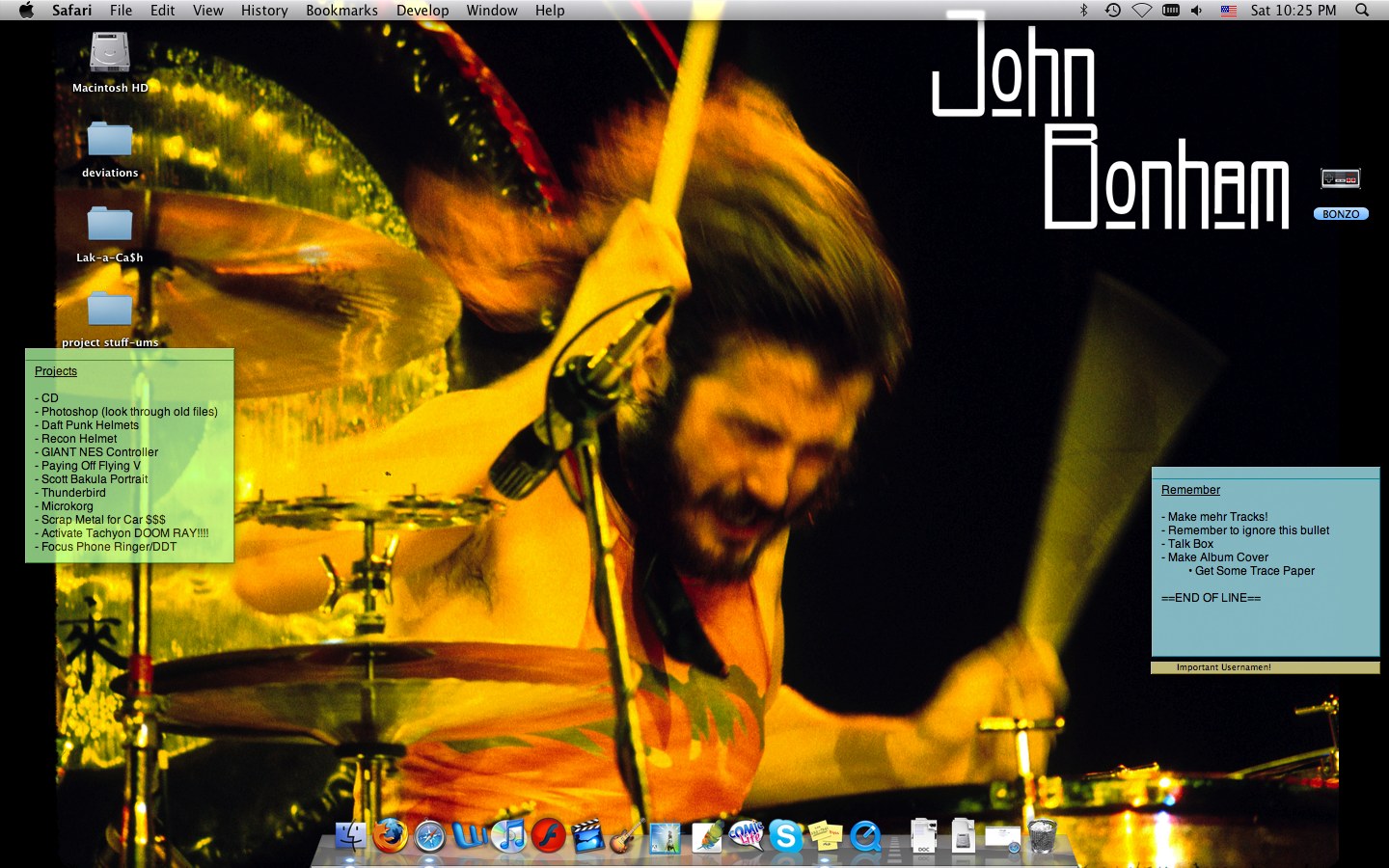
Task: Open the View menu
Action: [x=208, y=11]
